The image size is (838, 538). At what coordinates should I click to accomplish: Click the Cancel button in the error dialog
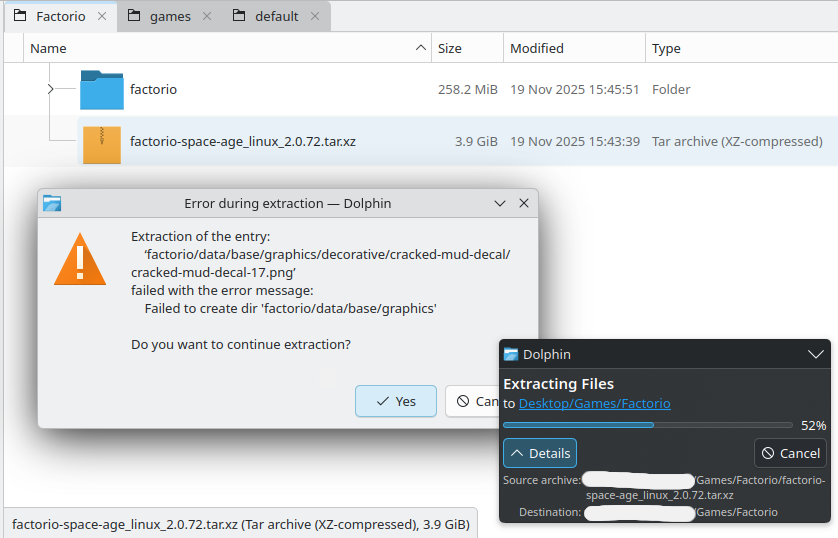[x=472, y=401]
